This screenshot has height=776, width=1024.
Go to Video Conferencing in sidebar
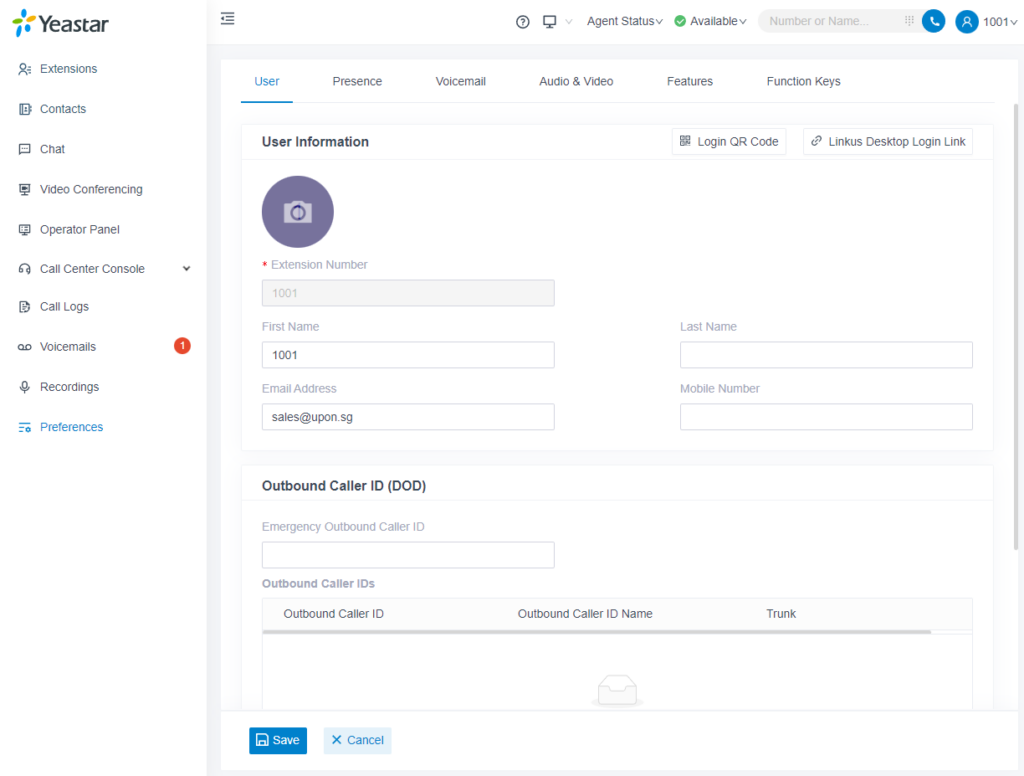[x=91, y=189]
